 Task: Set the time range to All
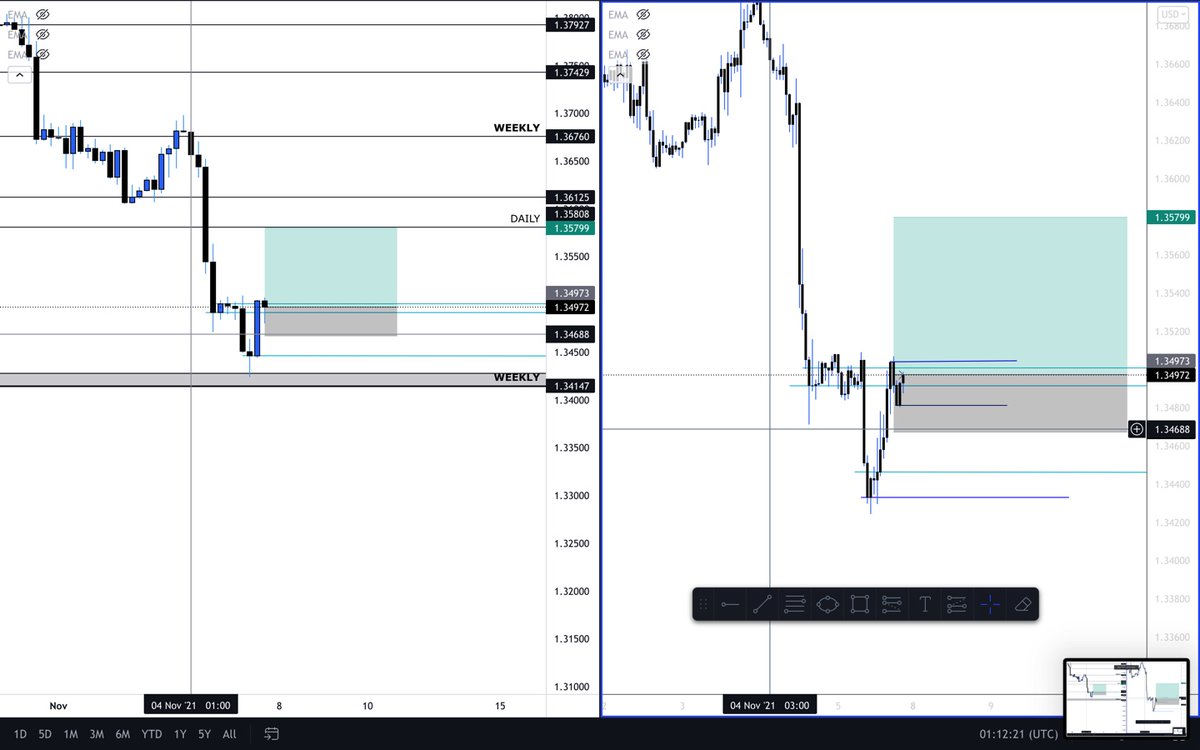coord(230,734)
